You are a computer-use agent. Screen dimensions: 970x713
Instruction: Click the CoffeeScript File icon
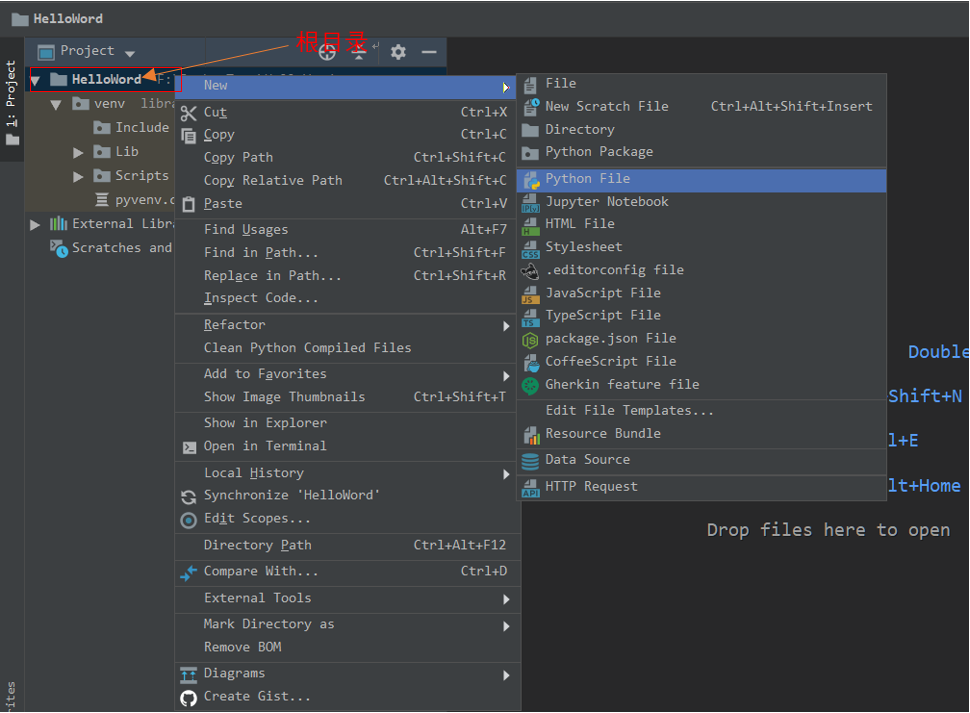pos(531,363)
